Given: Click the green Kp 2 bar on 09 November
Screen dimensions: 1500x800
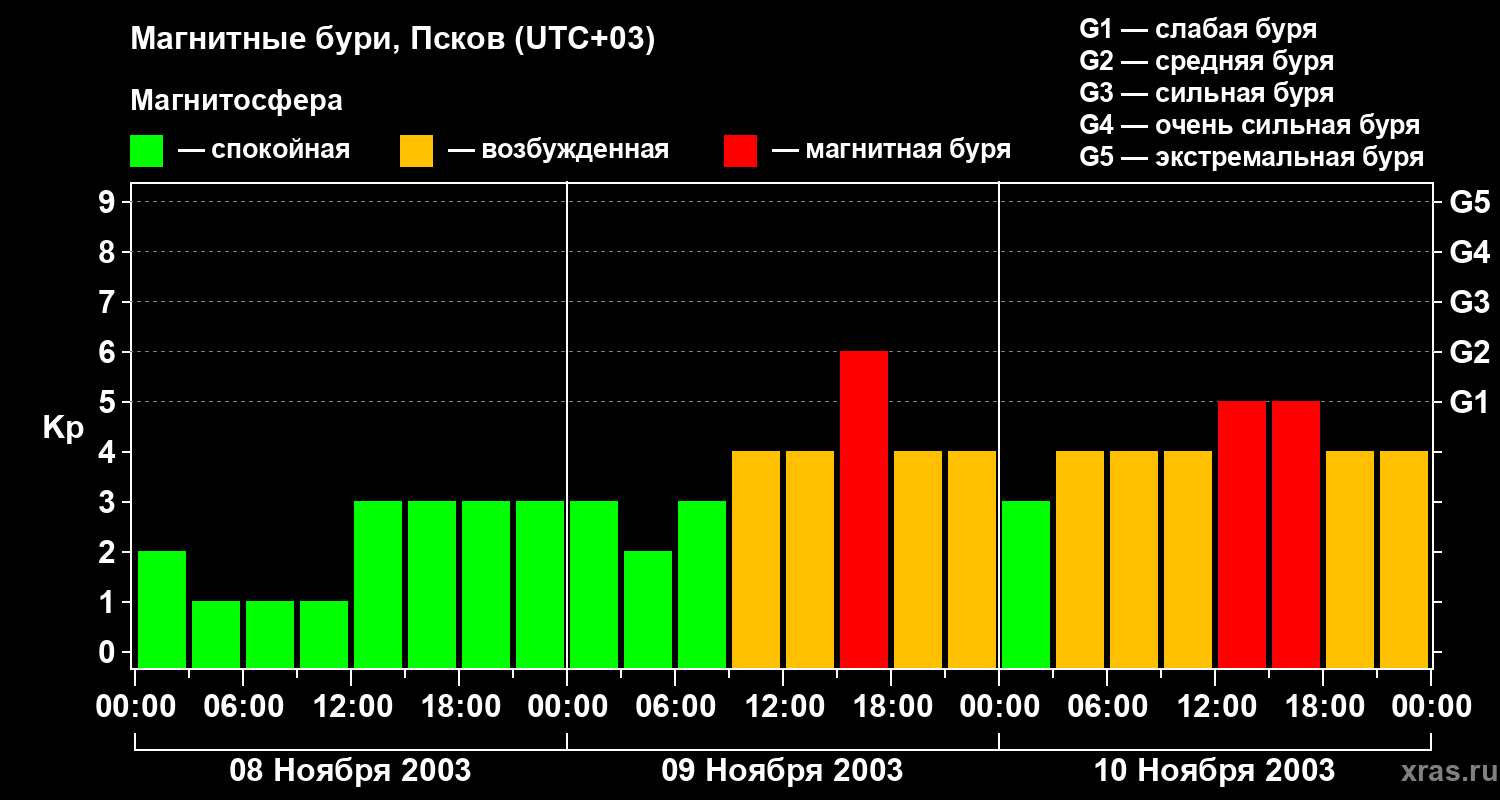Looking at the screenshot, I should pyautogui.click(x=648, y=609).
